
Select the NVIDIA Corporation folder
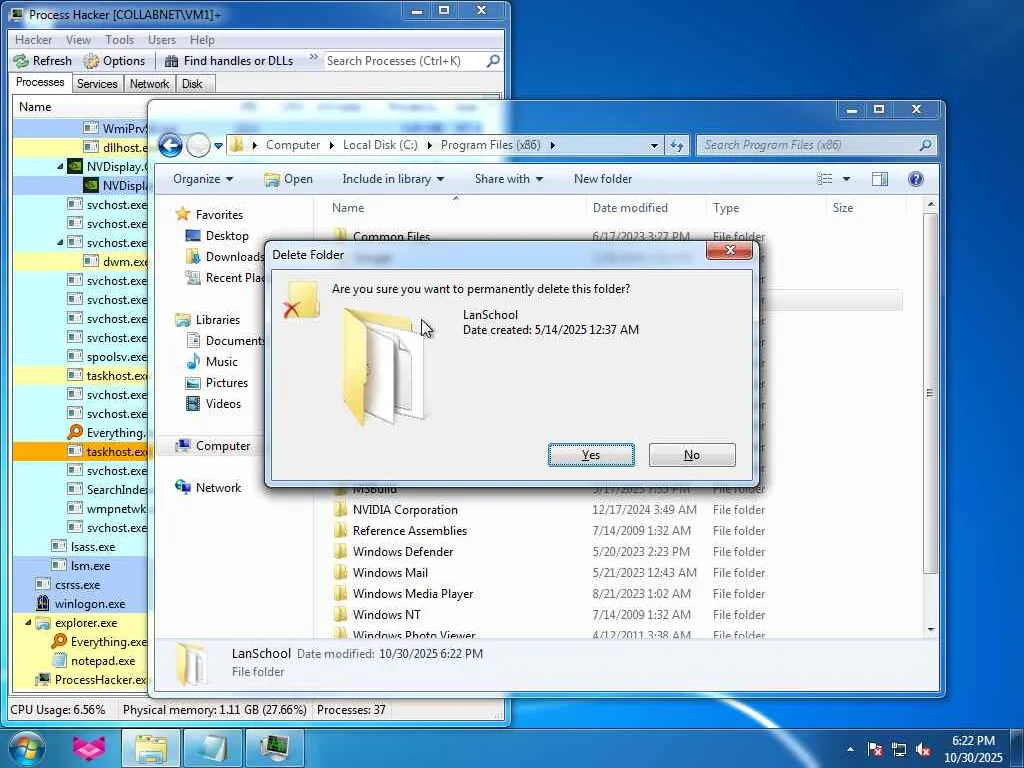405,510
